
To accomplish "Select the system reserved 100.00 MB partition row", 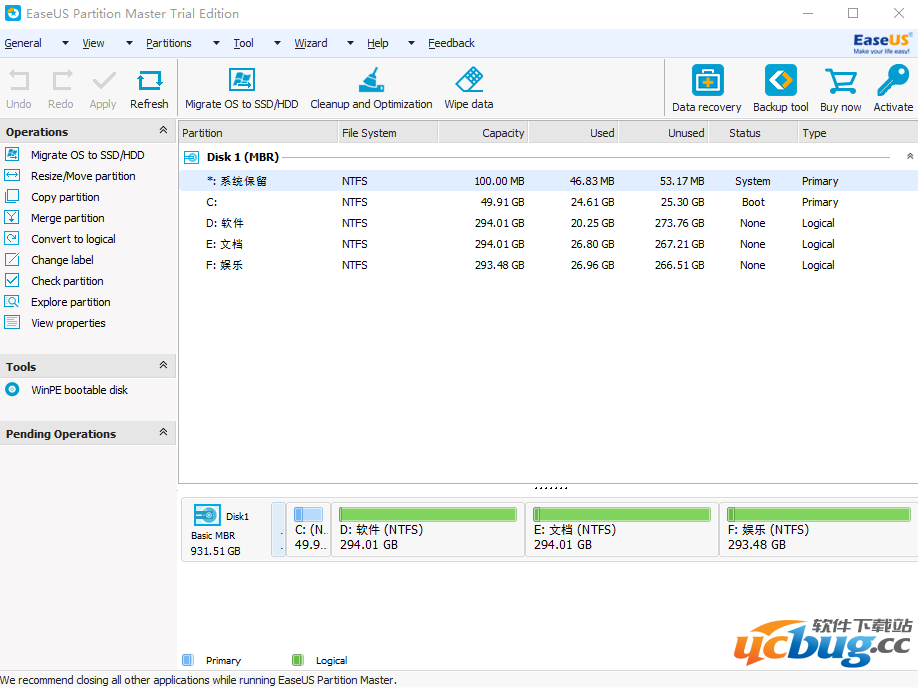I will [549, 181].
